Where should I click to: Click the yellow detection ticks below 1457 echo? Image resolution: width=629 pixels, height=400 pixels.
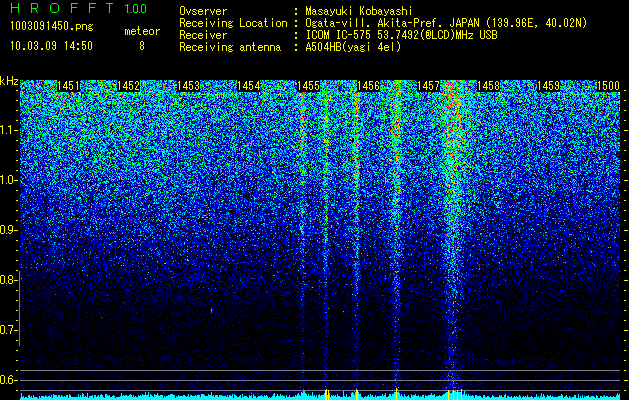tap(455, 394)
